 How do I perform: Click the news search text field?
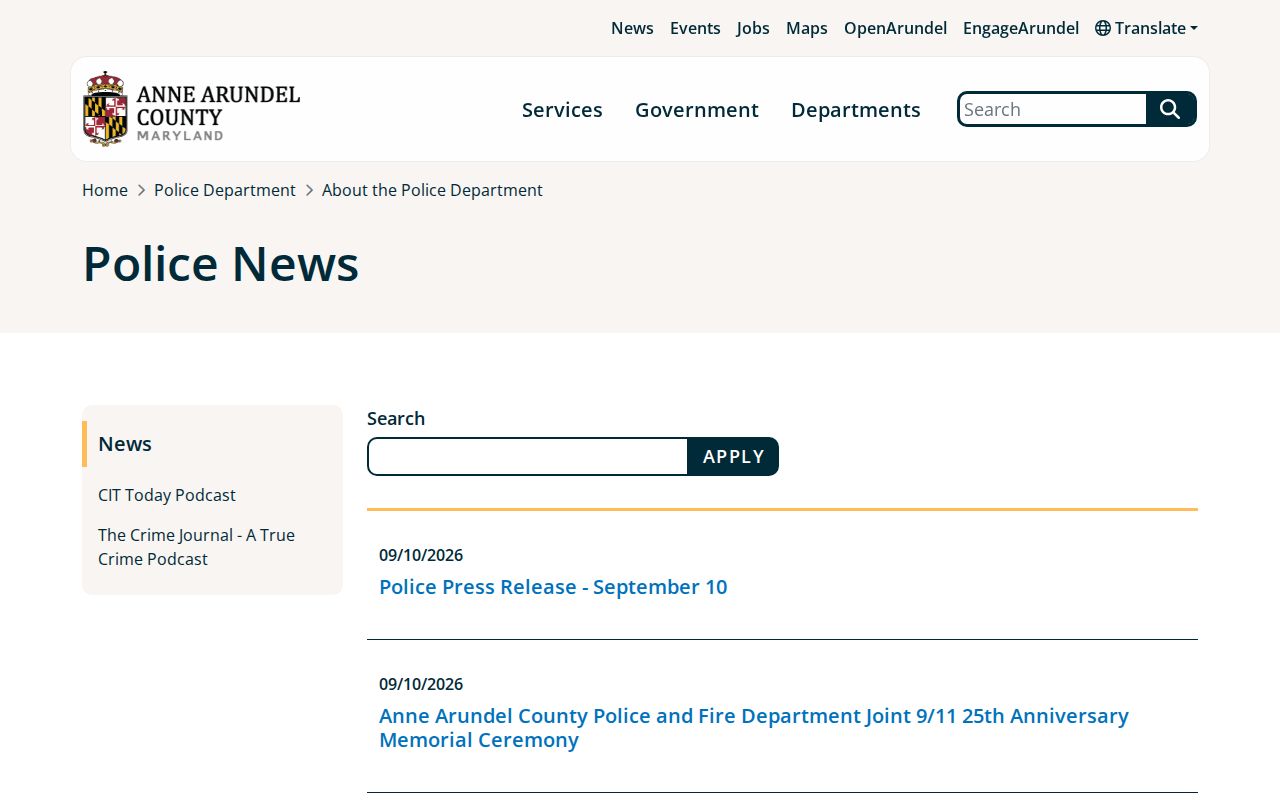528,456
